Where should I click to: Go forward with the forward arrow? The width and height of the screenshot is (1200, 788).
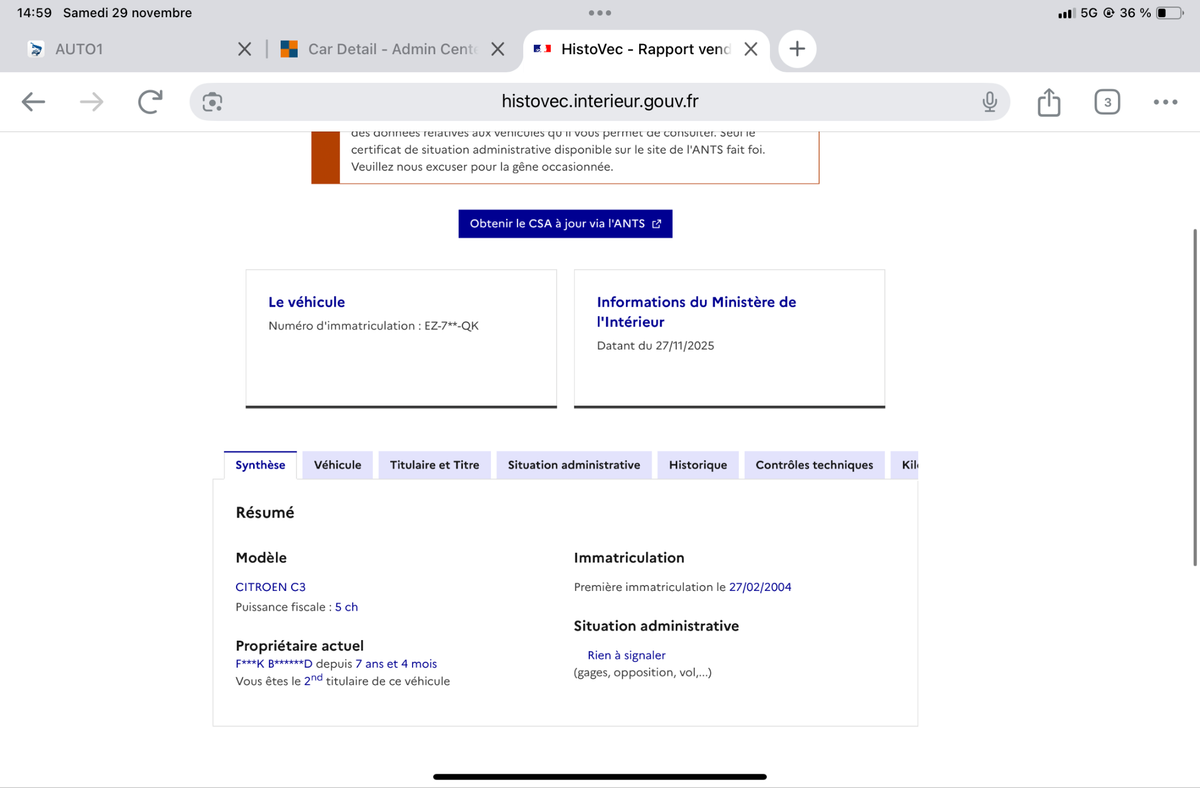(91, 101)
